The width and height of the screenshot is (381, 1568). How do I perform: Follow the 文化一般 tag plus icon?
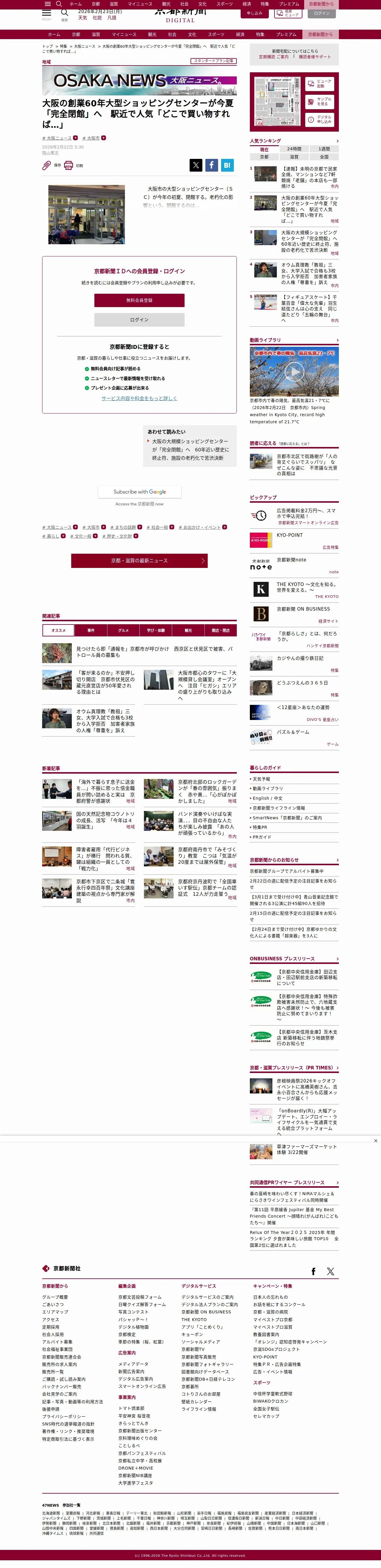[x=95, y=536]
